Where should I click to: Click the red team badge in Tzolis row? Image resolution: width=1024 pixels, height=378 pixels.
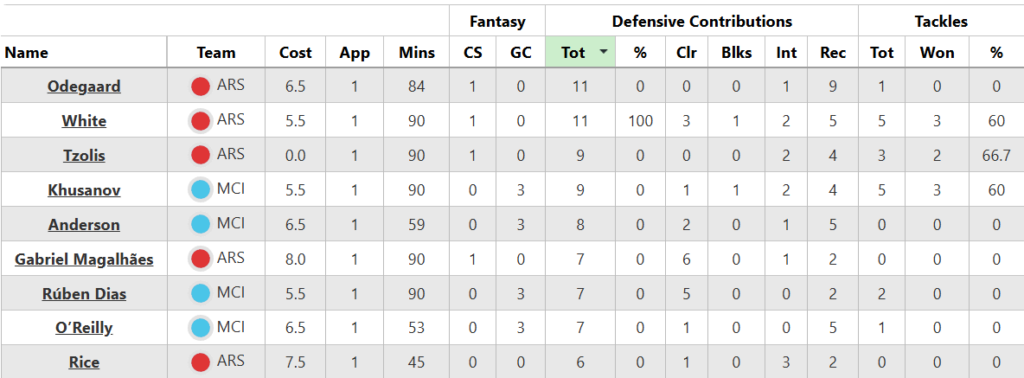(x=200, y=155)
